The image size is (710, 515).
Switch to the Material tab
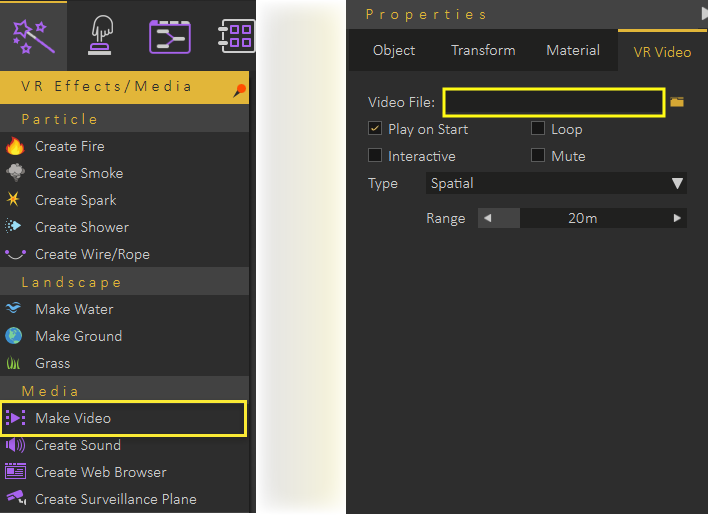pos(573,50)
